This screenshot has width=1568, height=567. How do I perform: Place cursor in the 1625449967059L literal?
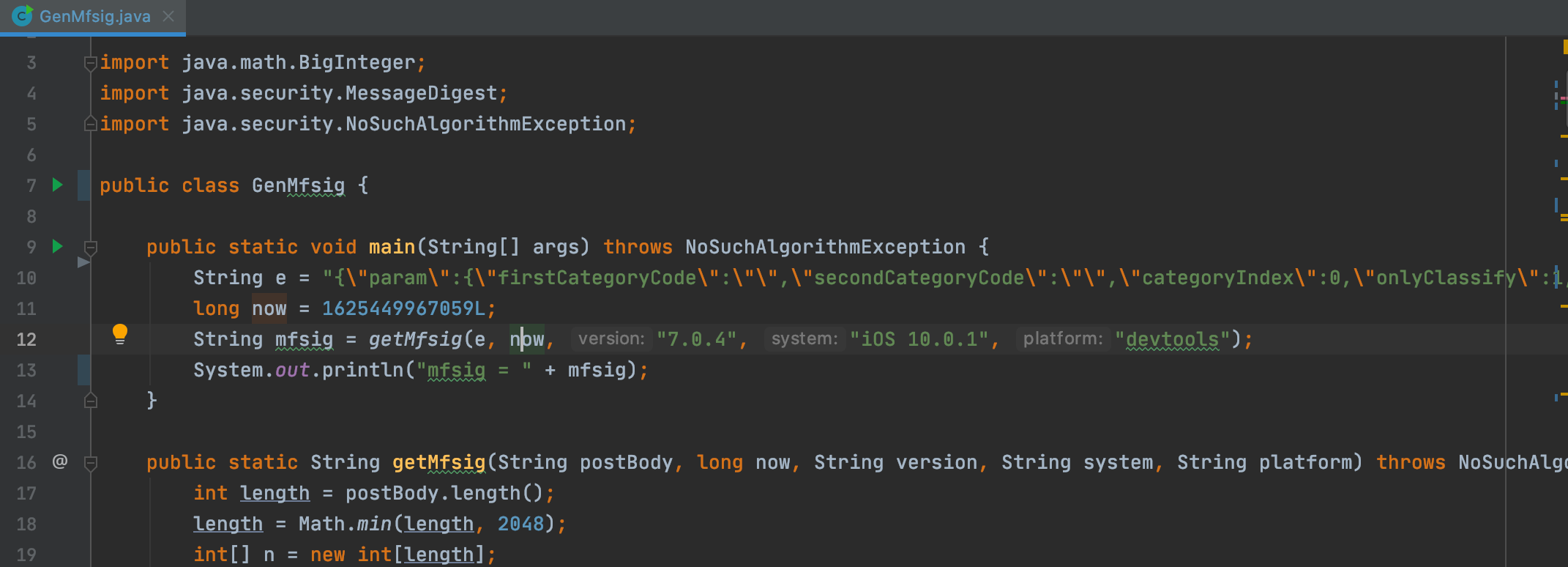[x=403, y=308]
